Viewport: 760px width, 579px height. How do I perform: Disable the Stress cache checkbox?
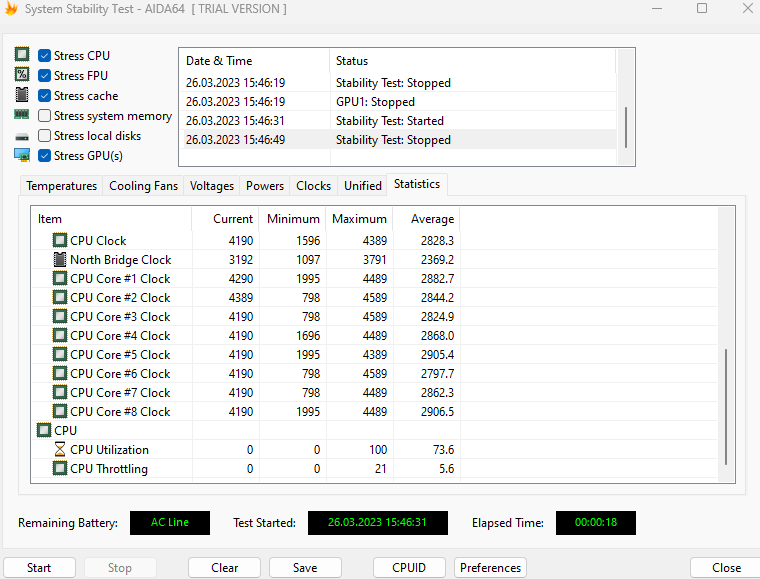coord(44,95)
